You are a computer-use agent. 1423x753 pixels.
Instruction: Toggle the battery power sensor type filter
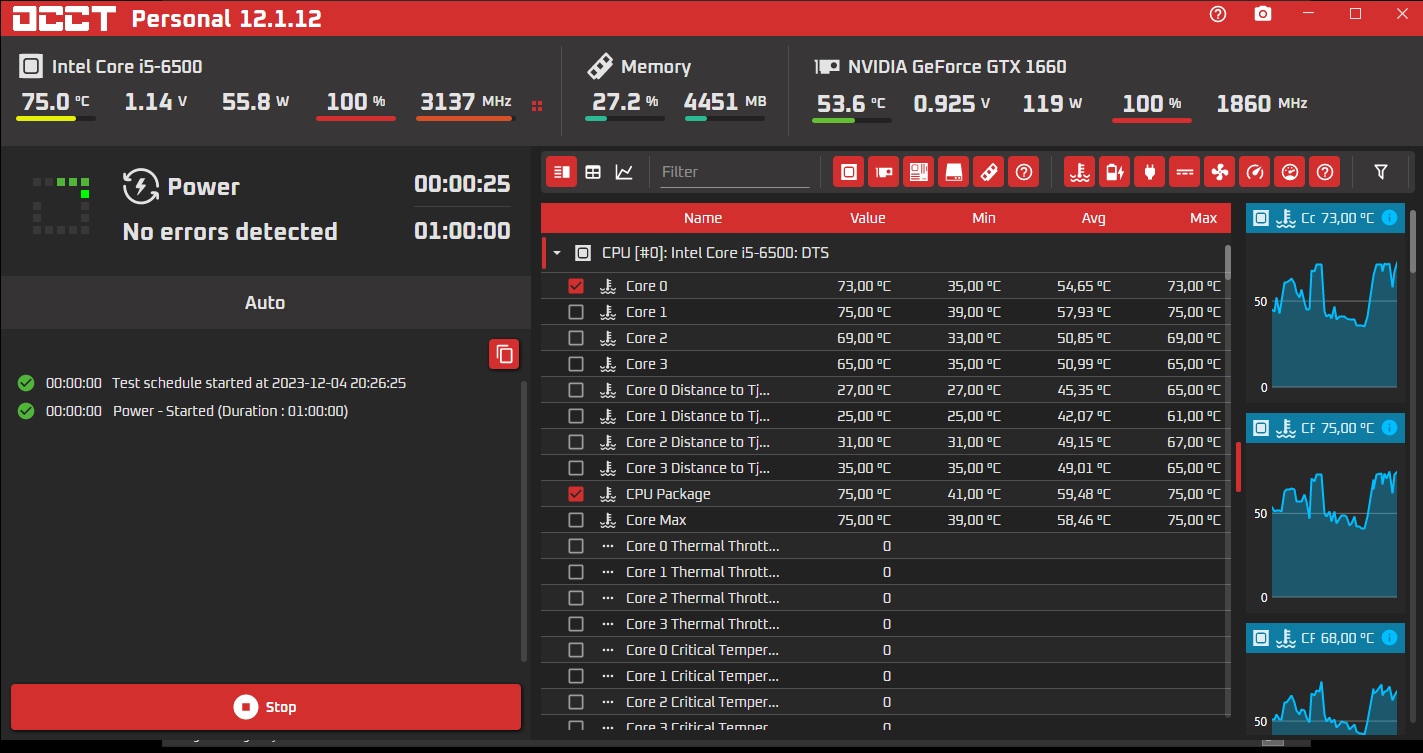tap(1114, 172)
